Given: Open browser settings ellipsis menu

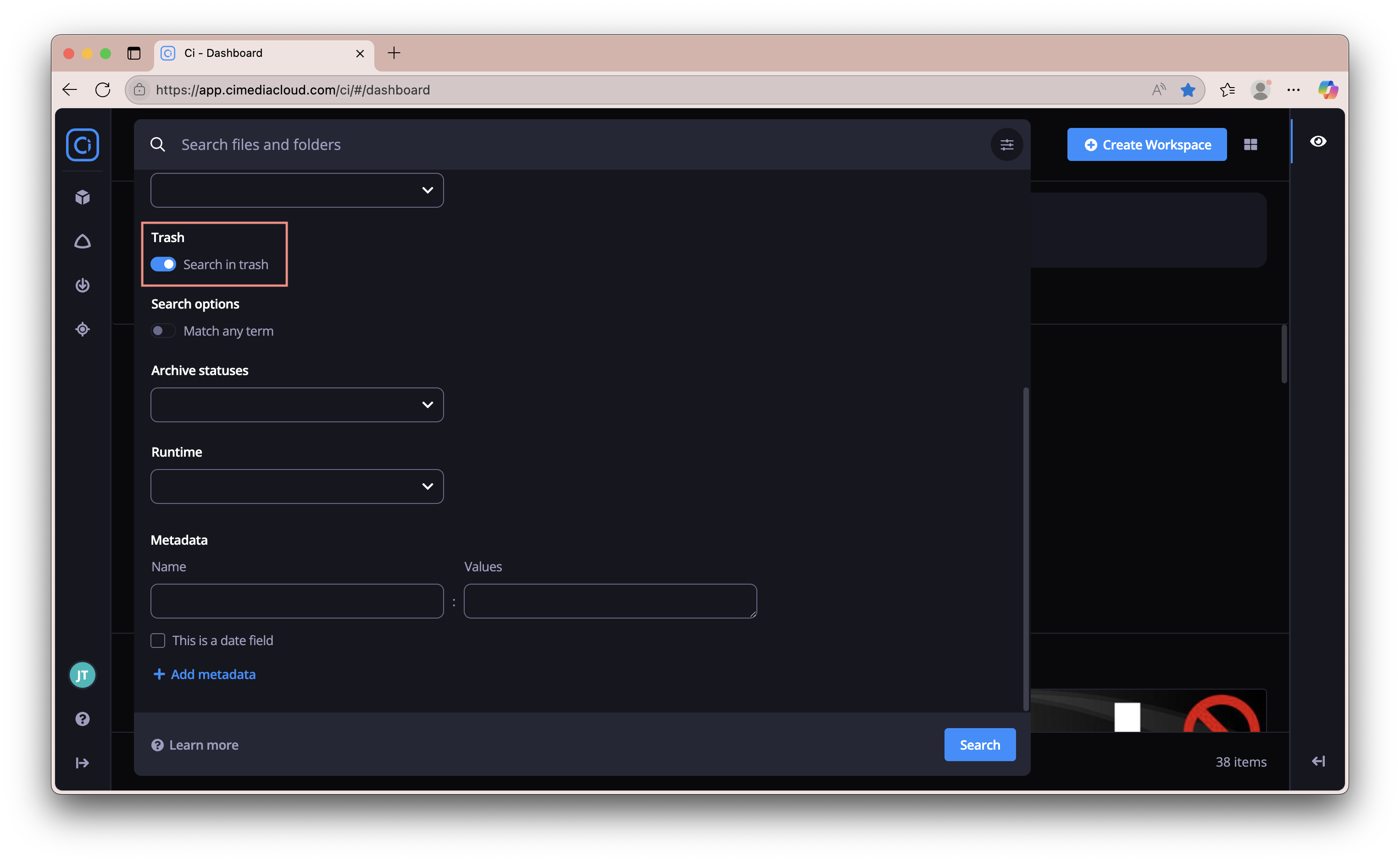Looking at the screenshot, I should 1294,89.
